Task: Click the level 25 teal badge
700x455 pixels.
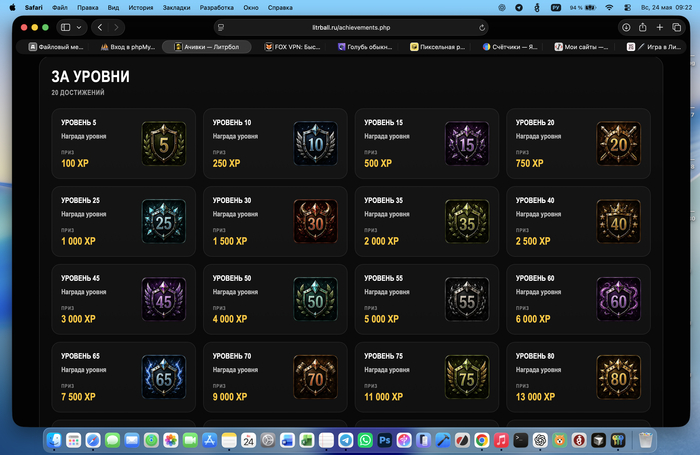Action: click(x=164, y=221)
